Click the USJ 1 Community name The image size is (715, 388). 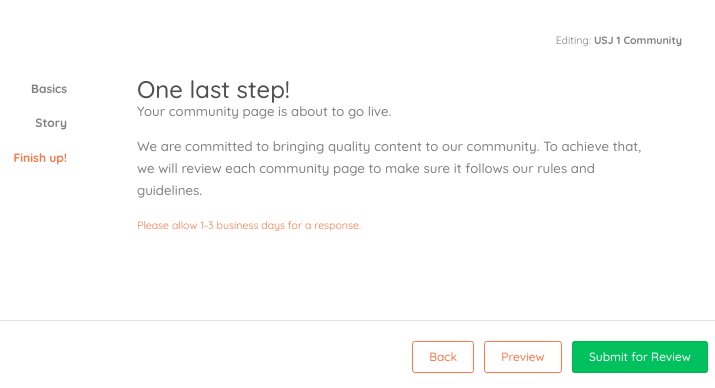point(637,41)
